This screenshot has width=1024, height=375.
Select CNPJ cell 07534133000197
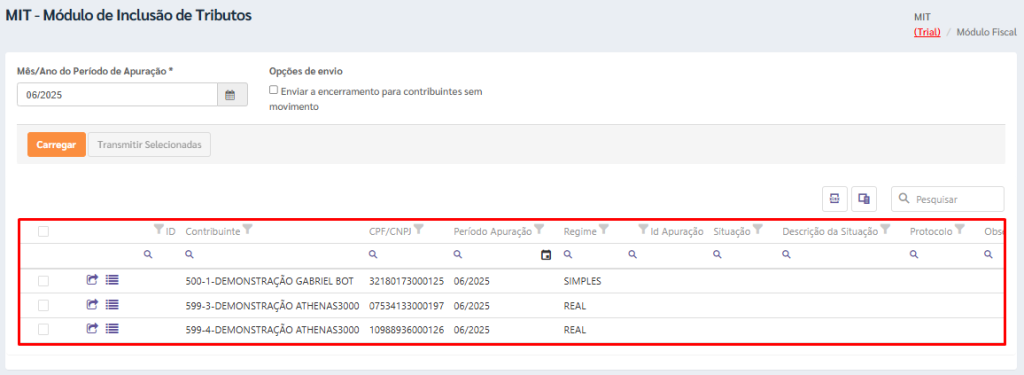click(406, 305)
